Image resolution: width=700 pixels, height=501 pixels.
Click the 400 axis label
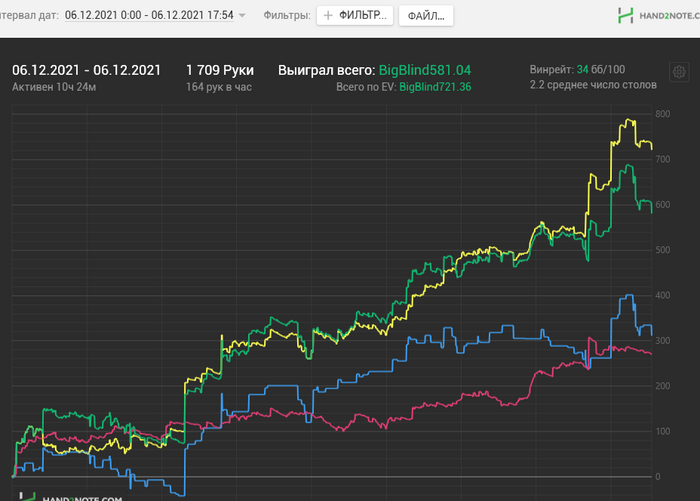pyautogui.click(x=662, y=295)
